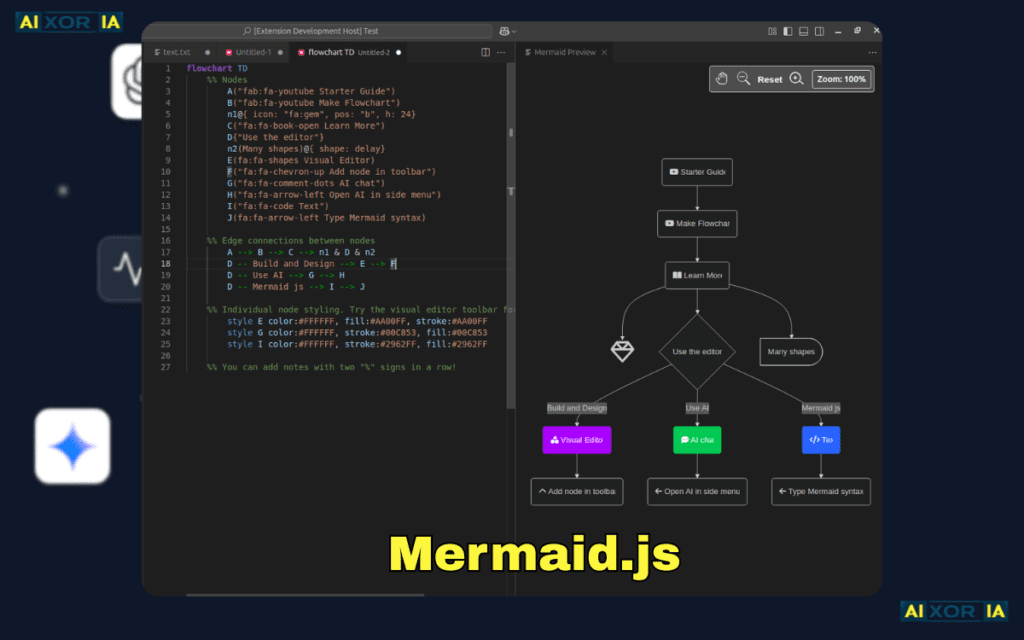
Task: Adjust the Zoom: 100% control
Action: [x=841, y=78]
